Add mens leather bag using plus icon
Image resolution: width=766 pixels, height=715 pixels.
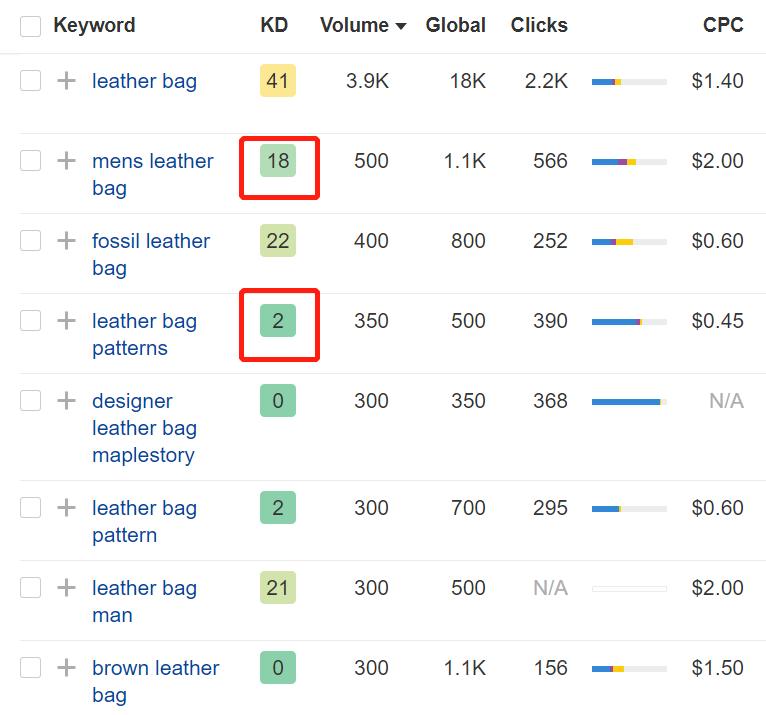click(66, 161)
